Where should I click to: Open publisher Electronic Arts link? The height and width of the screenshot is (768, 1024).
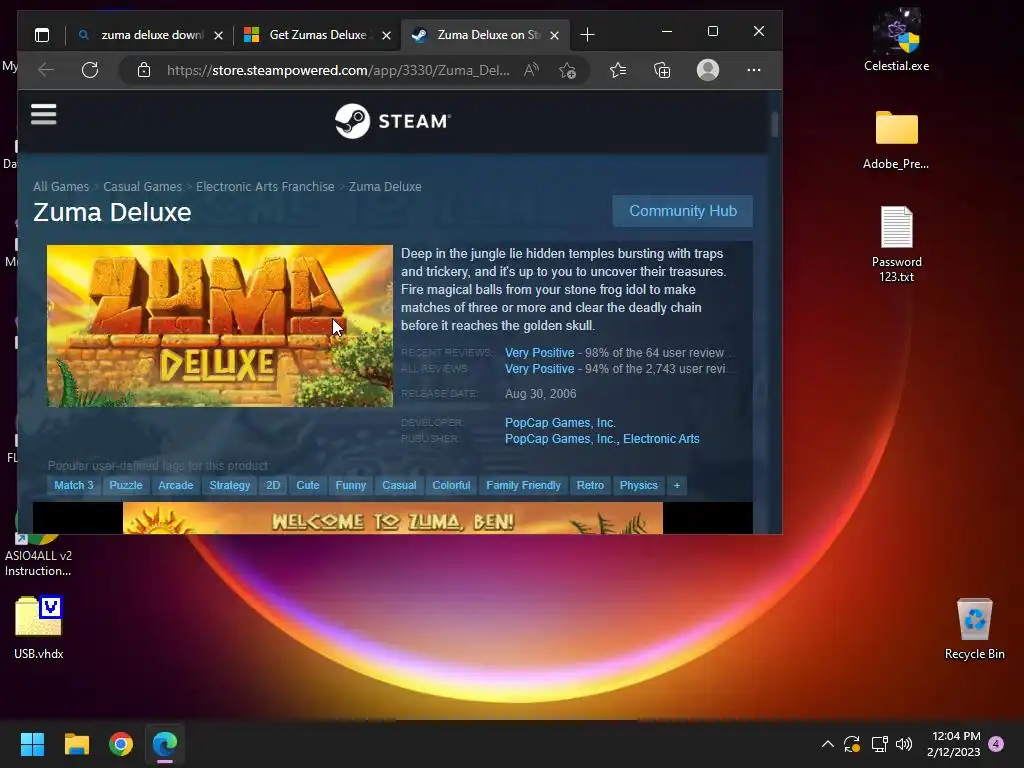tap(661, 439)
